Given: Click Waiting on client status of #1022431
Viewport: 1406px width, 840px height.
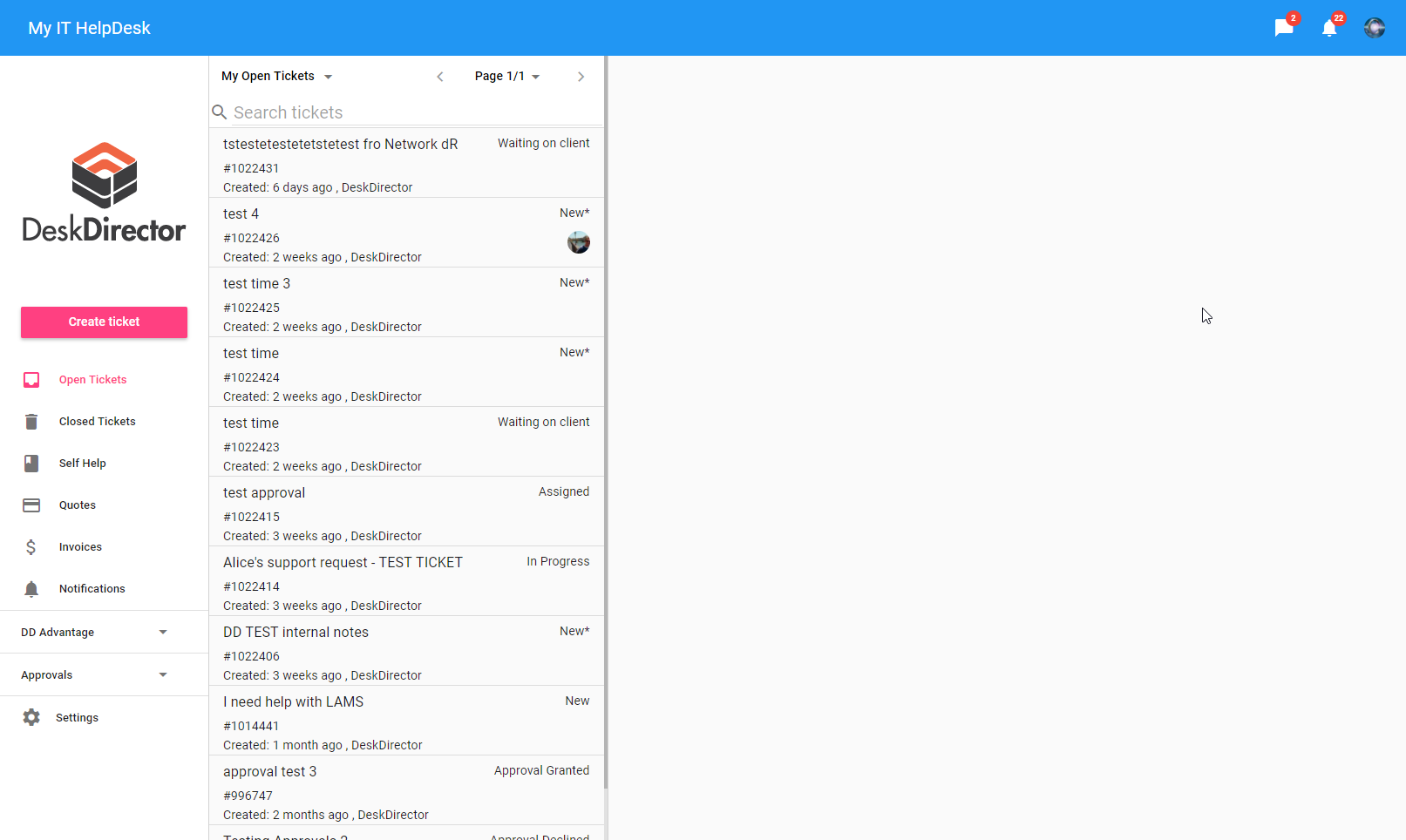Looking at the screenshot, I should 544,143.
